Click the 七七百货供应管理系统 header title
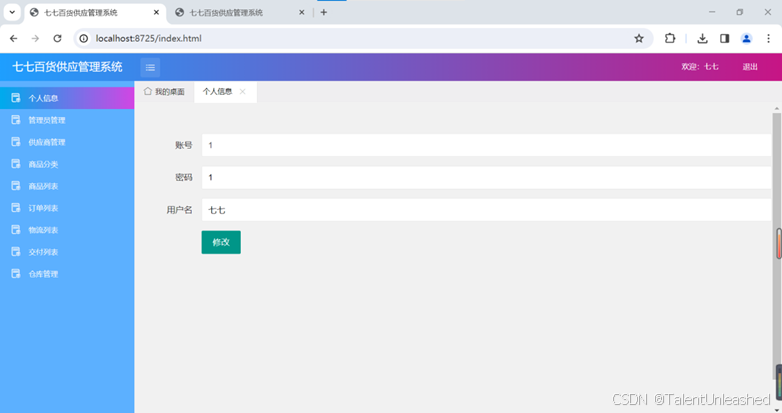 click(x=67, y=67)
